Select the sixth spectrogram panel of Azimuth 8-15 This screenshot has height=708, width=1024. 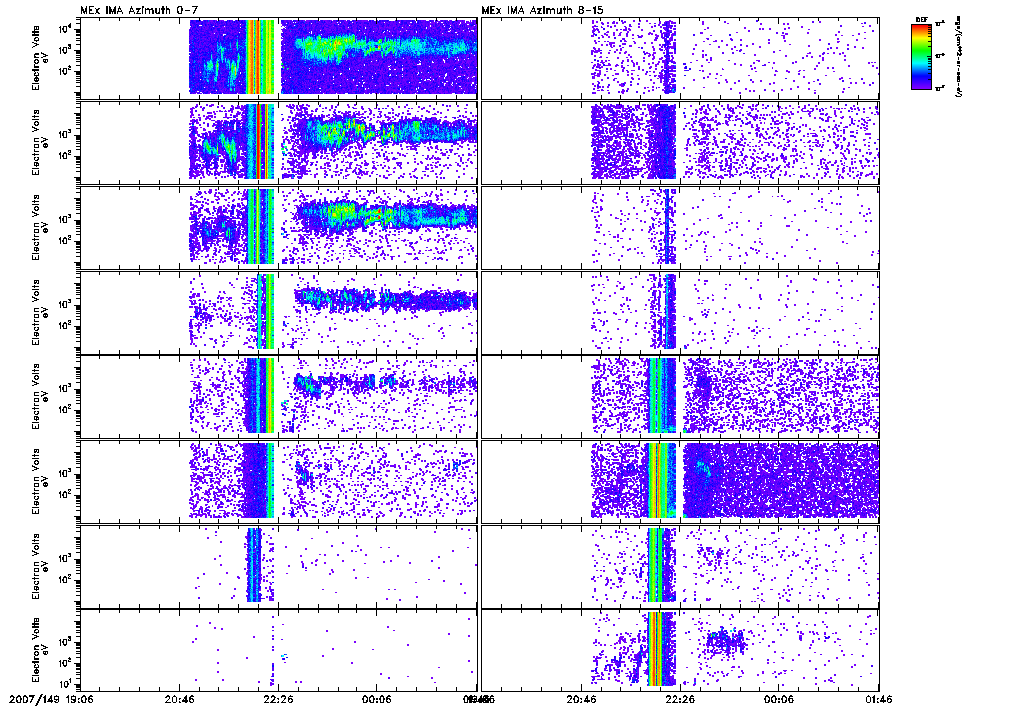coord(680,481)
